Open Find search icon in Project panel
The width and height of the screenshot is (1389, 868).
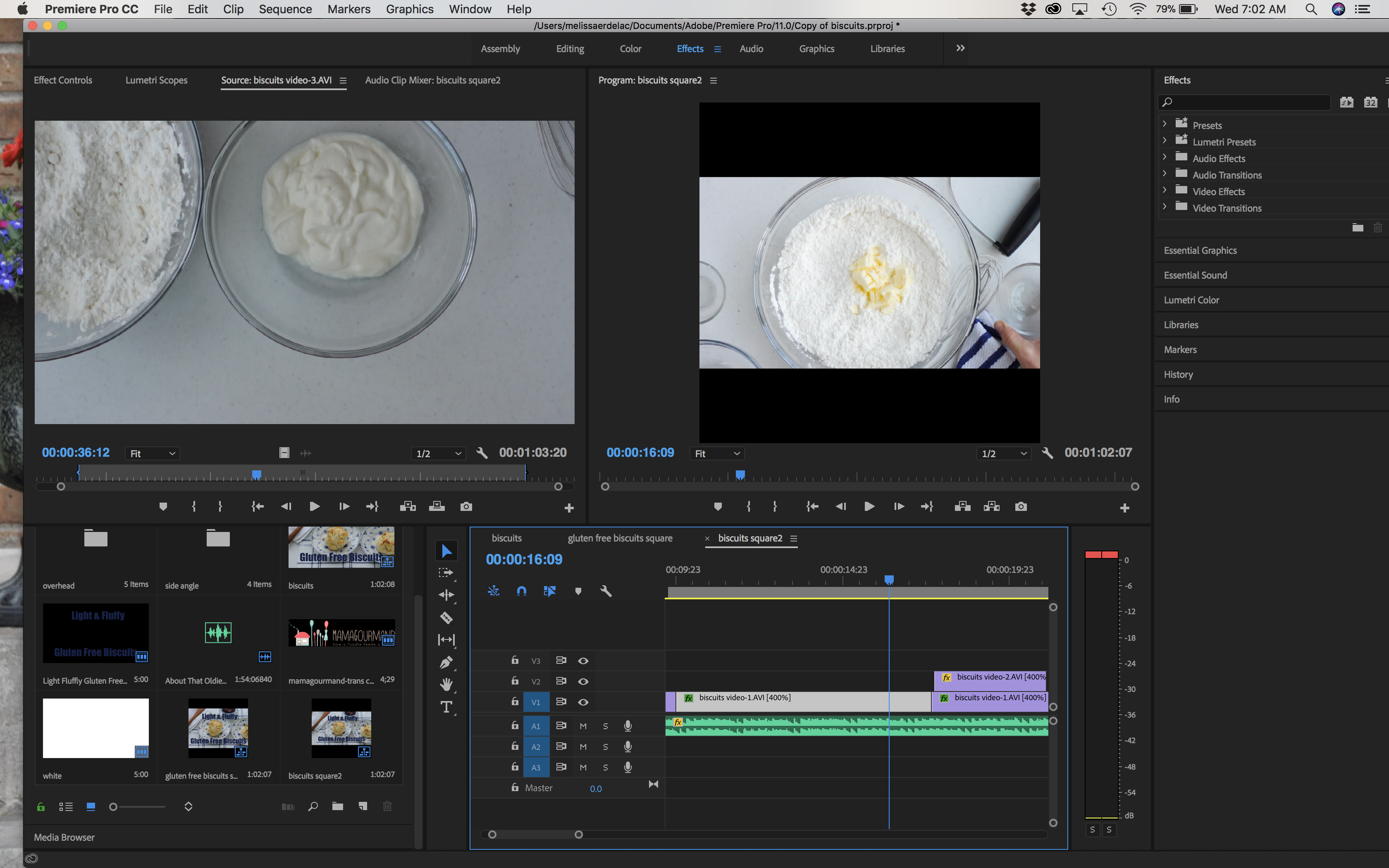coord(313,806)
